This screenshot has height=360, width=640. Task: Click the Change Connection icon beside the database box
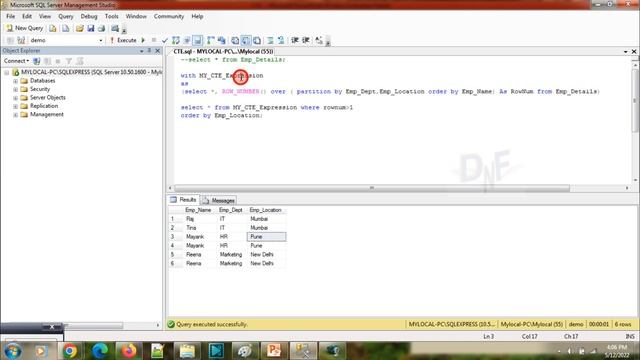[21, 40]
